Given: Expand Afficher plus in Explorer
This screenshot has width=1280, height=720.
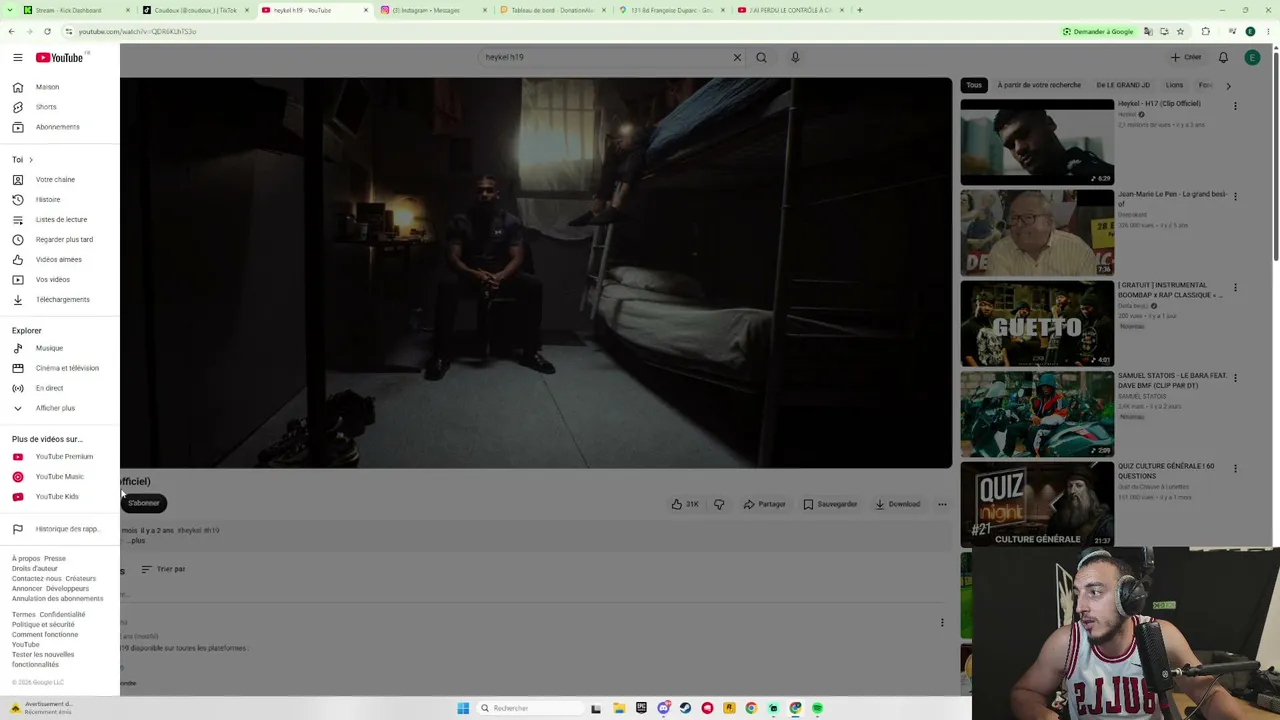Looking at the screenshot, I should [55, 408].
